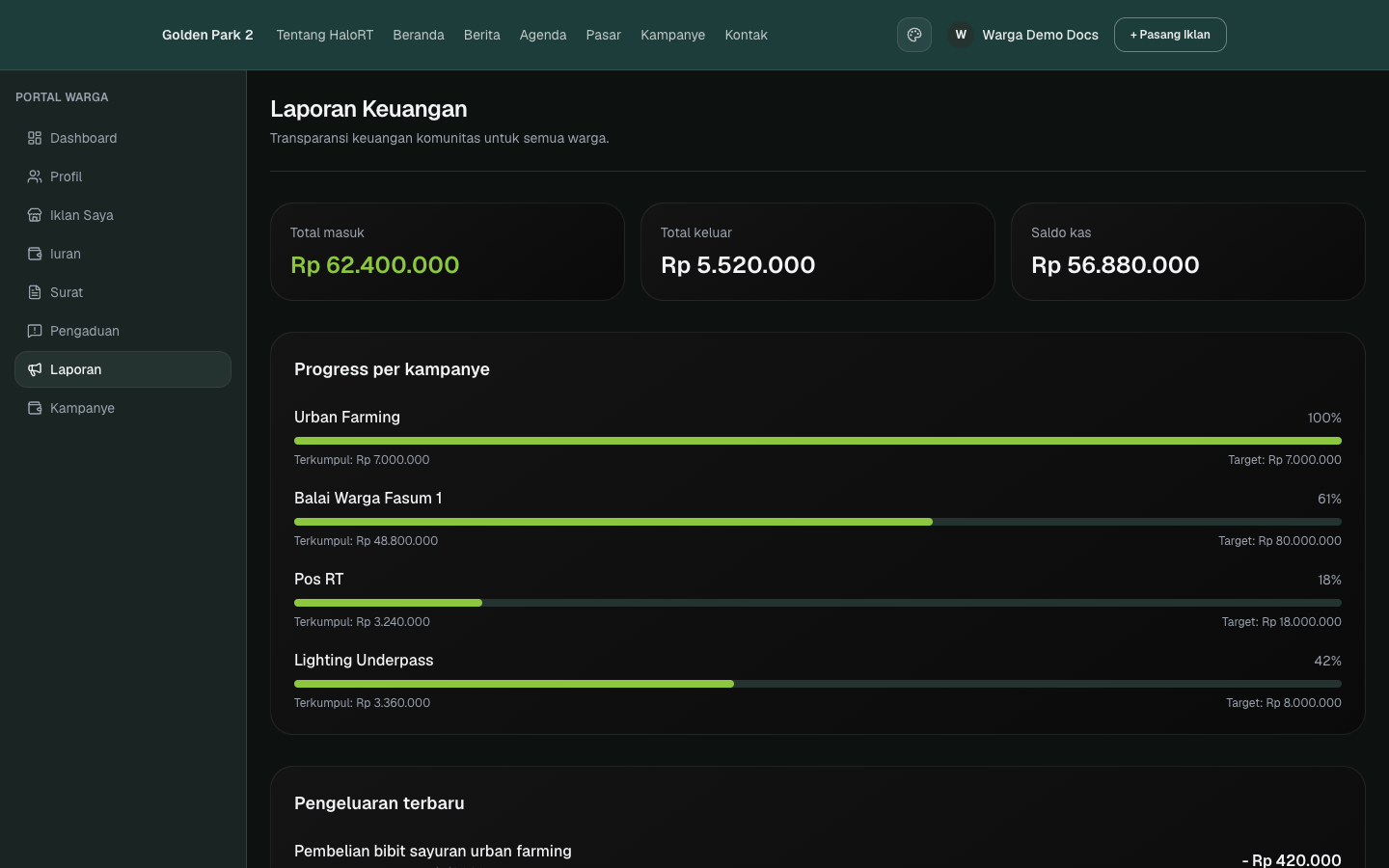1389x868 pixels.
Task: Click the Pengaduan message icon
Action: click(35, 331)
